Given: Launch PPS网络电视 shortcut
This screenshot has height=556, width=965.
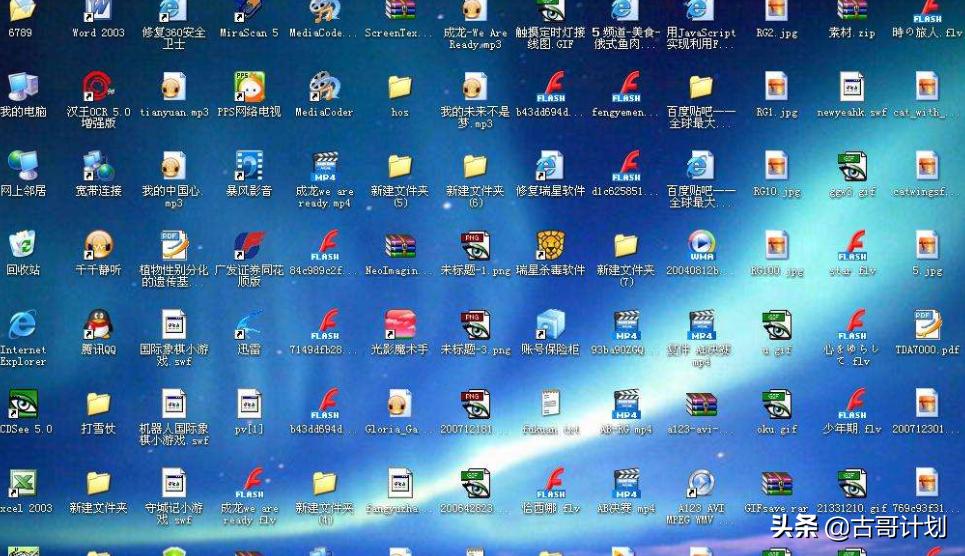Looking at the screenshot, I should (249, 87).
